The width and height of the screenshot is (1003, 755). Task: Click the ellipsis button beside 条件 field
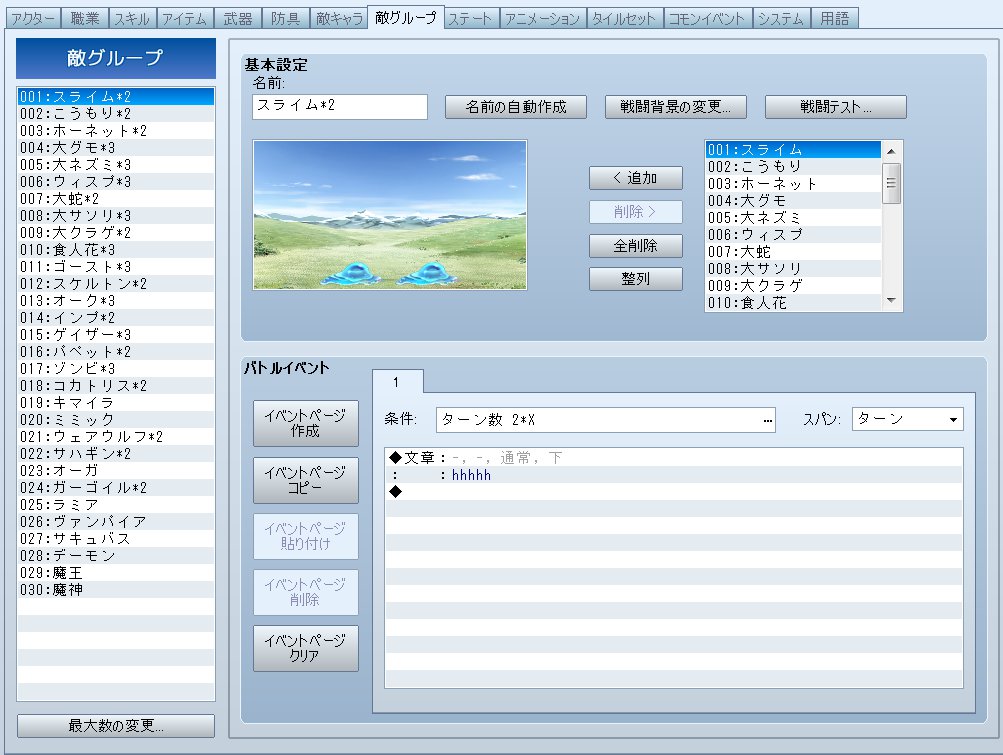768,420
